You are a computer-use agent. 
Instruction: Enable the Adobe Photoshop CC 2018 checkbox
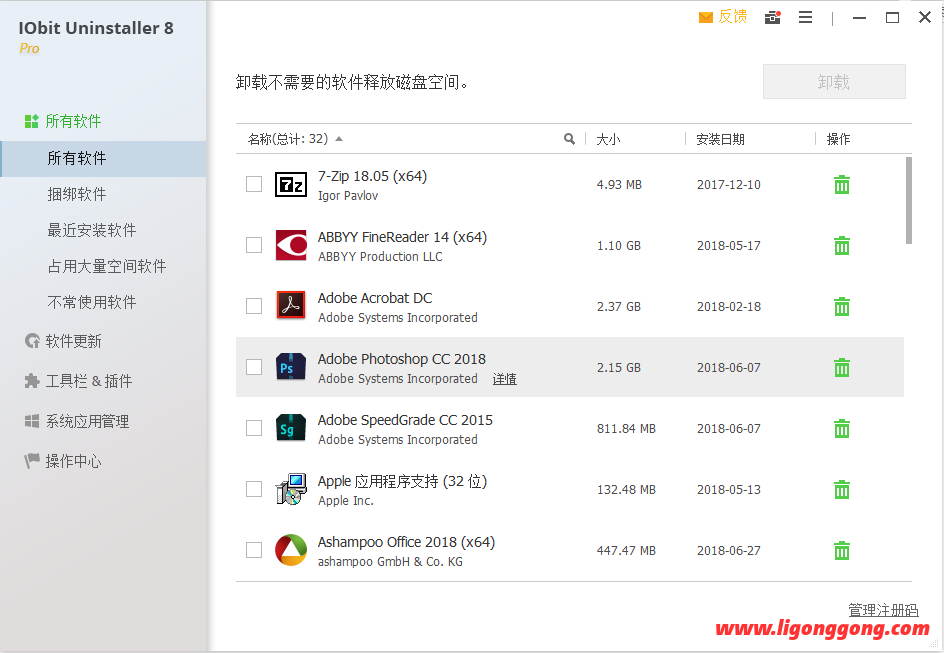(x=254, y=367)
